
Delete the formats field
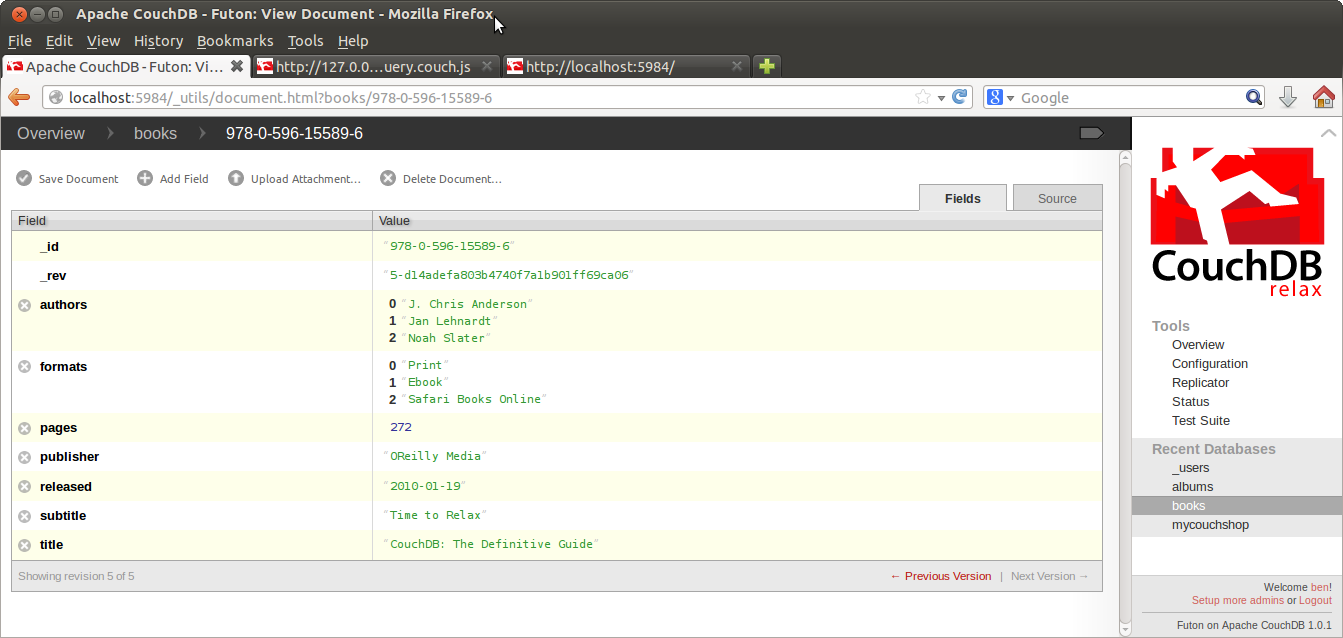[25, 367]
